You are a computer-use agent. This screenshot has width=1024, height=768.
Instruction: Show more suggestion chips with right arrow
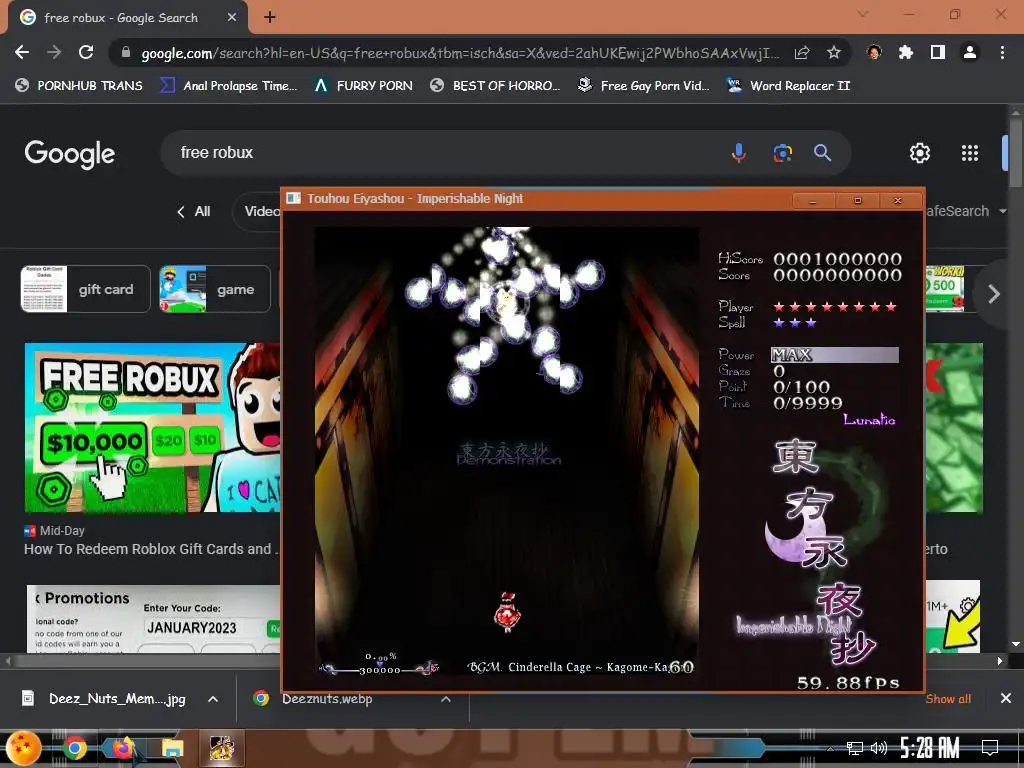pos(993,294)
